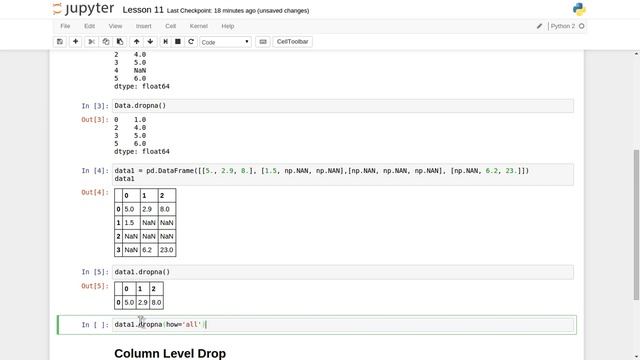Rename notebook title Lesson 11
640x360 pixels.
pyautogui.click(x=143, y=10)
